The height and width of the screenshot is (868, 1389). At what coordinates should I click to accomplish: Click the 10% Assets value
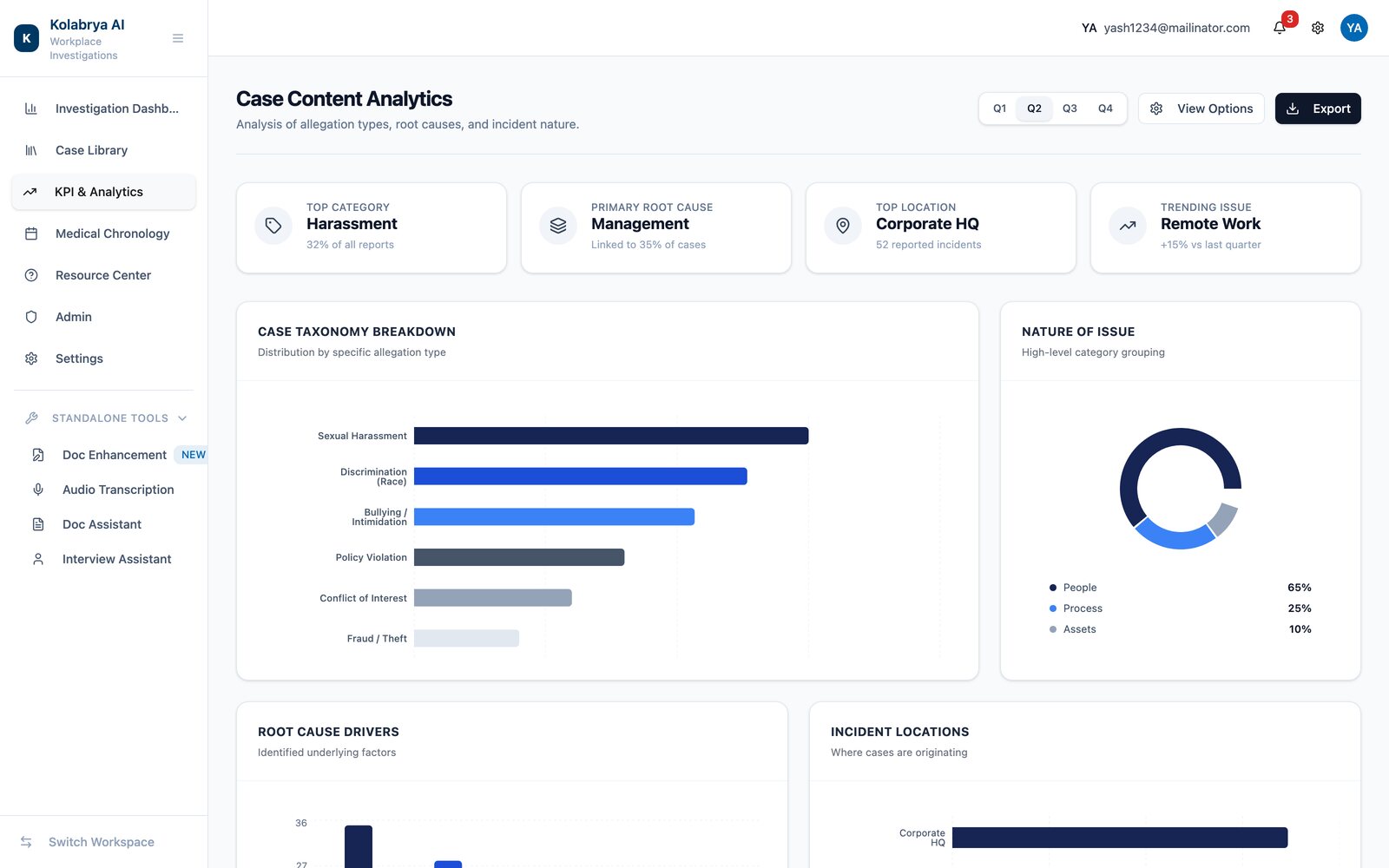[1300, 629]
